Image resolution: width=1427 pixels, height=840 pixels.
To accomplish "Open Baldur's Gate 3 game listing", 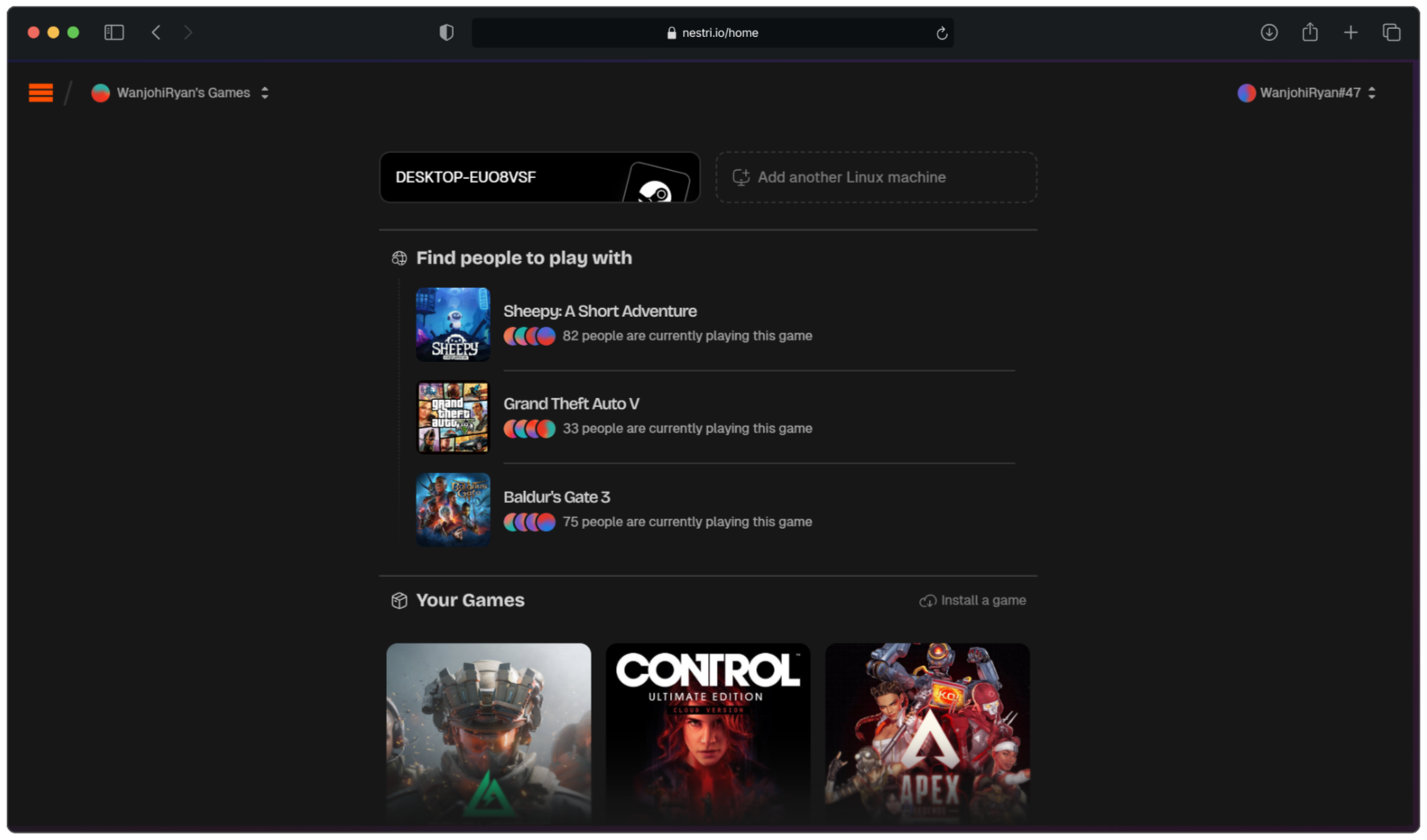I will tap(556, 497).
